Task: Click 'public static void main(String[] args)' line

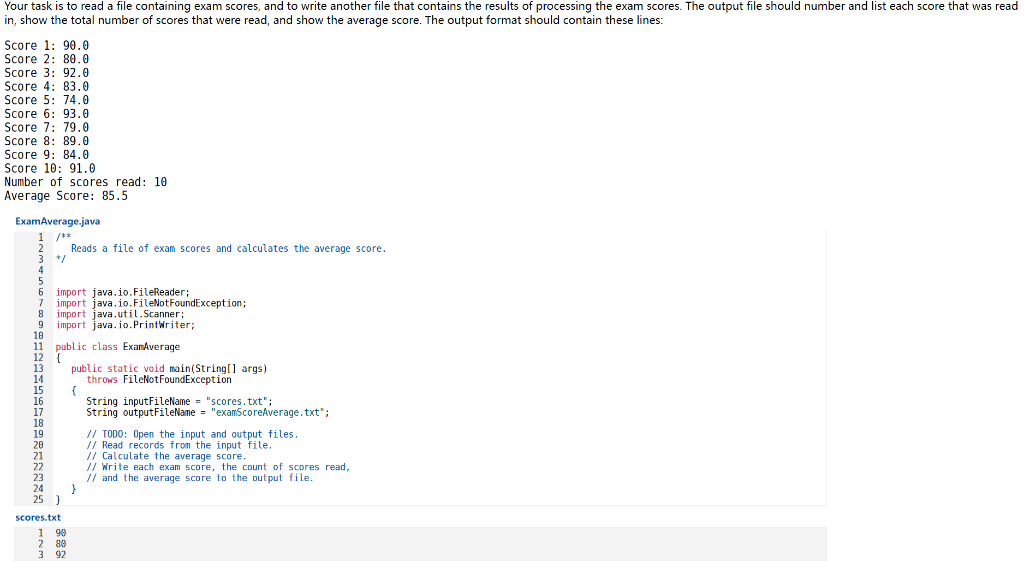Action: 169,368
